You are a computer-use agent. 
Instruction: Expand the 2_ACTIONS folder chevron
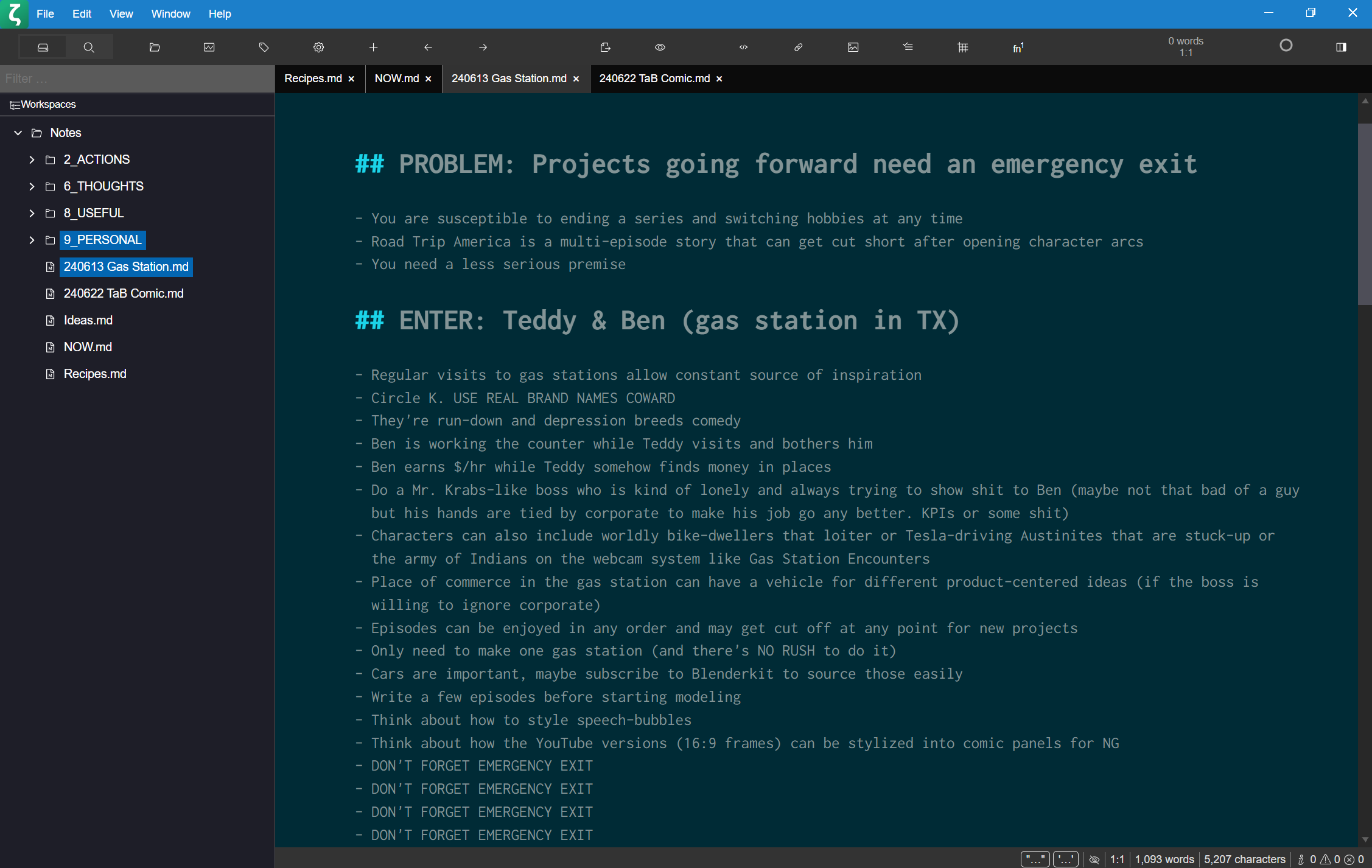pos(32,159)
